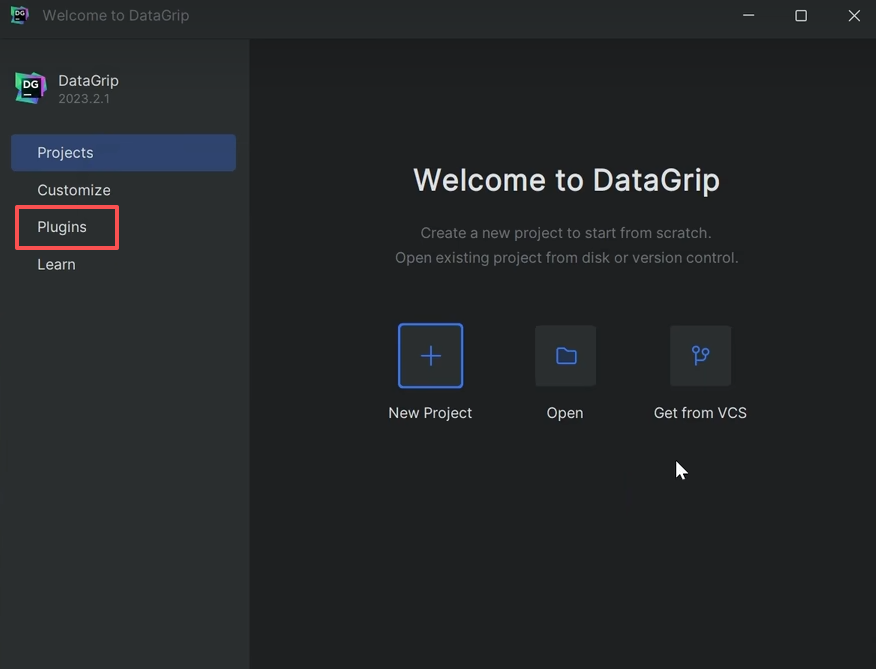876x669 pixels.
Task: Click the DataGrip icon in title bar
Action: coord(20,15)
